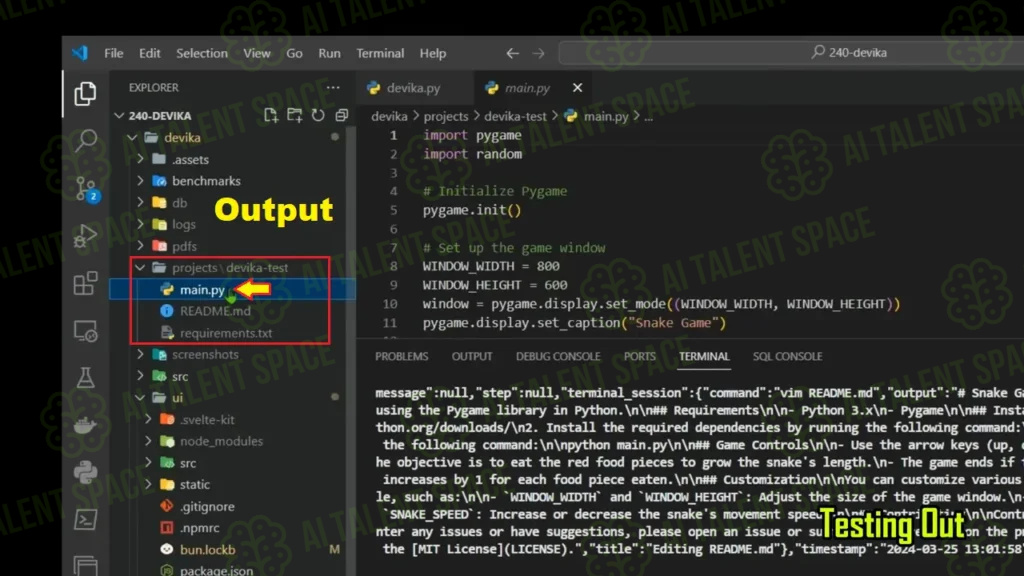This screenshot has height=576, width=1024.
Task: Show the PORTS panel tab
Action: point(639,357)
